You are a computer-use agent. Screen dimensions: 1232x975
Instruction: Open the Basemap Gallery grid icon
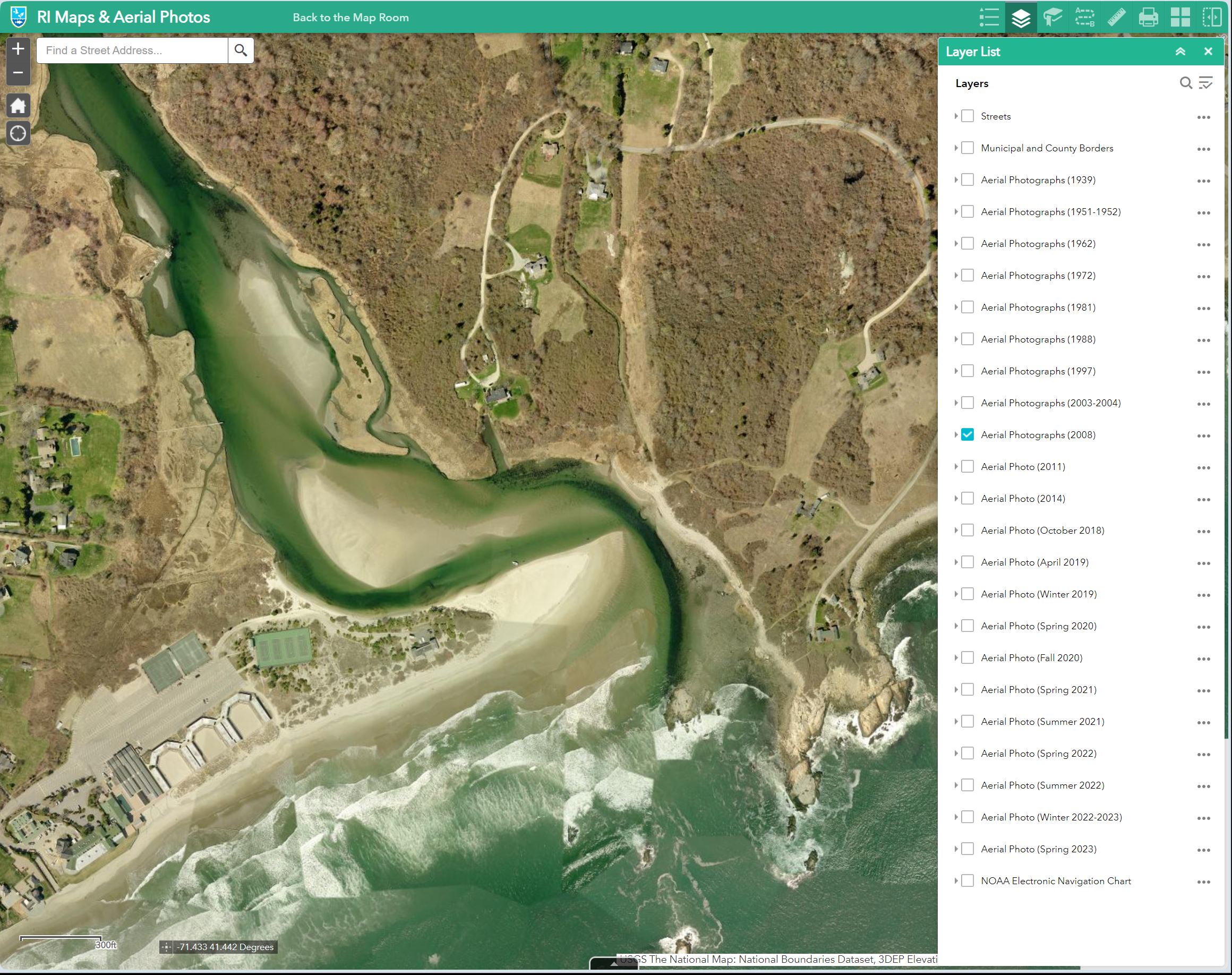(x=1180, y=17)
